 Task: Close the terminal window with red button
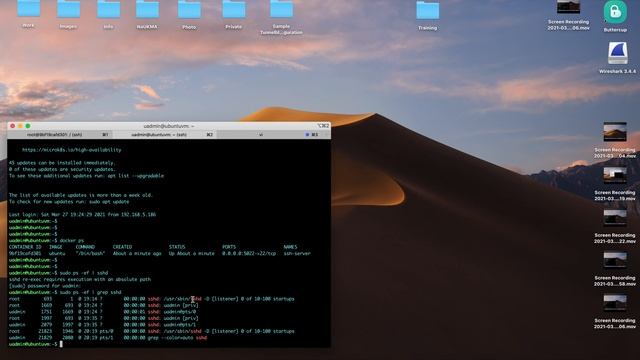pos(13,126)
